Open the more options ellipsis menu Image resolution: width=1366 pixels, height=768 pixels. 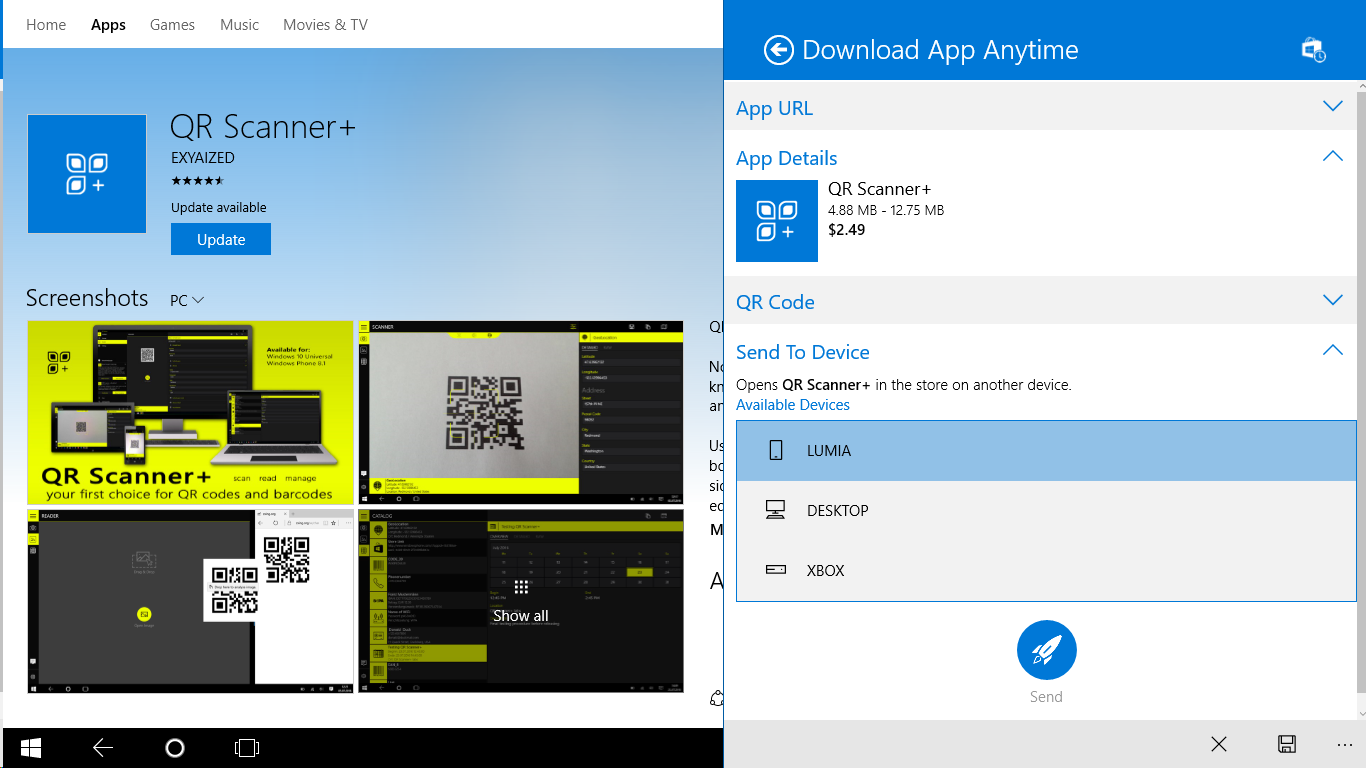[x=1344, y=745]
